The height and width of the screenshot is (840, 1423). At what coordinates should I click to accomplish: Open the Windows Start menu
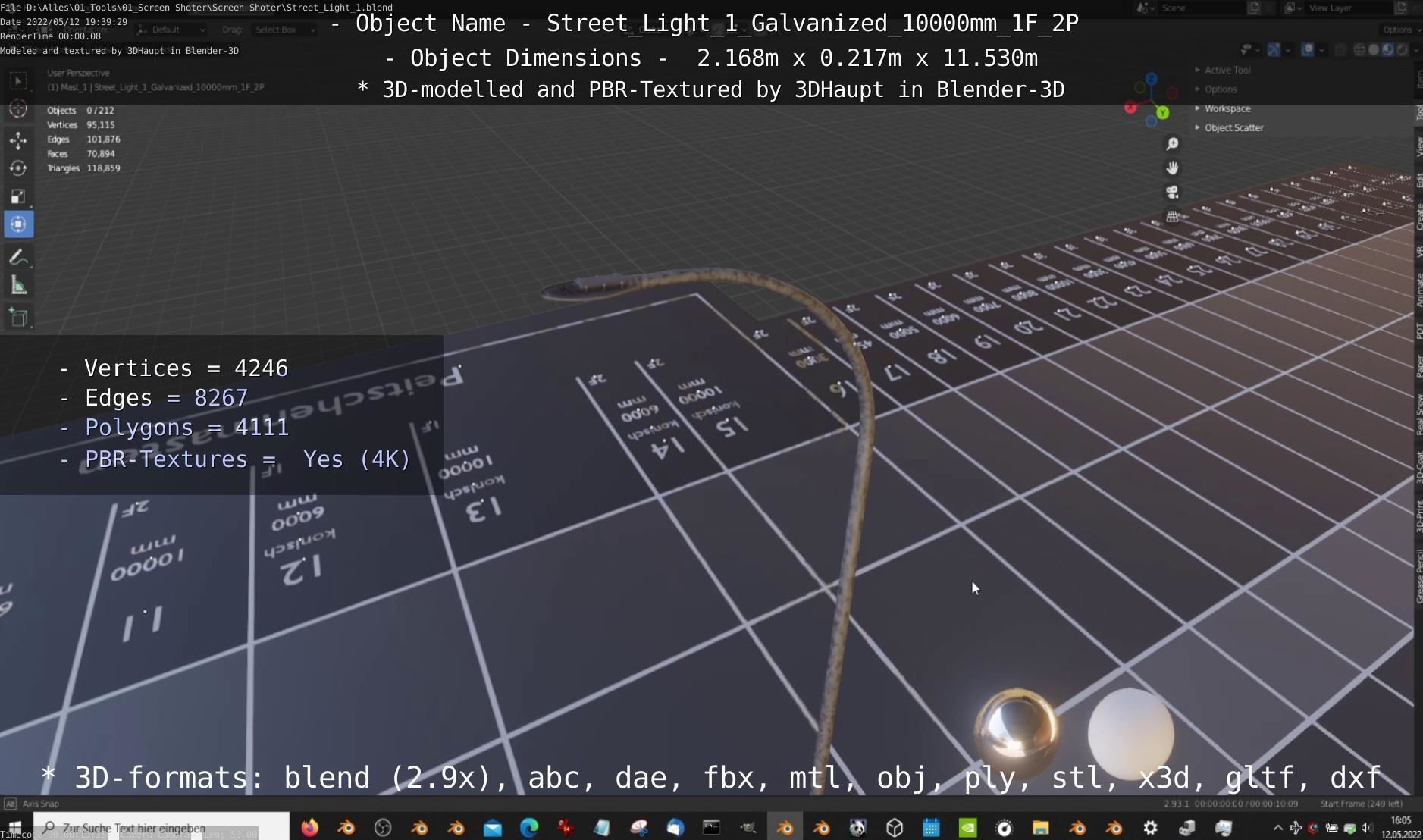[x=15, y=826]
